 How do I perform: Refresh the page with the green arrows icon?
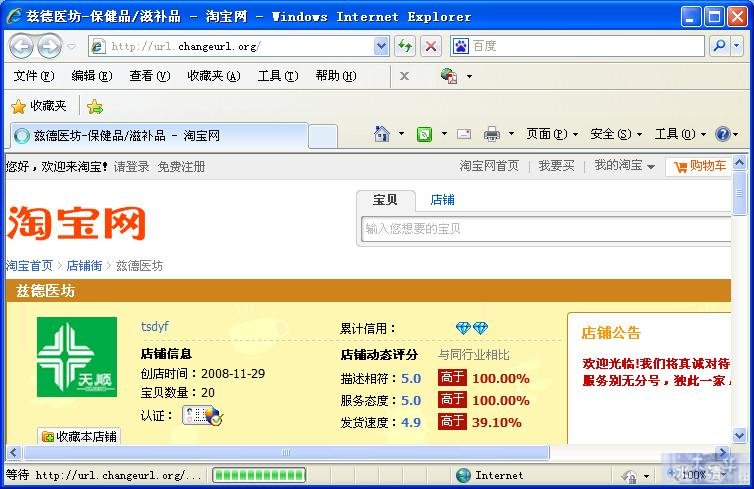tap(405, 47)
